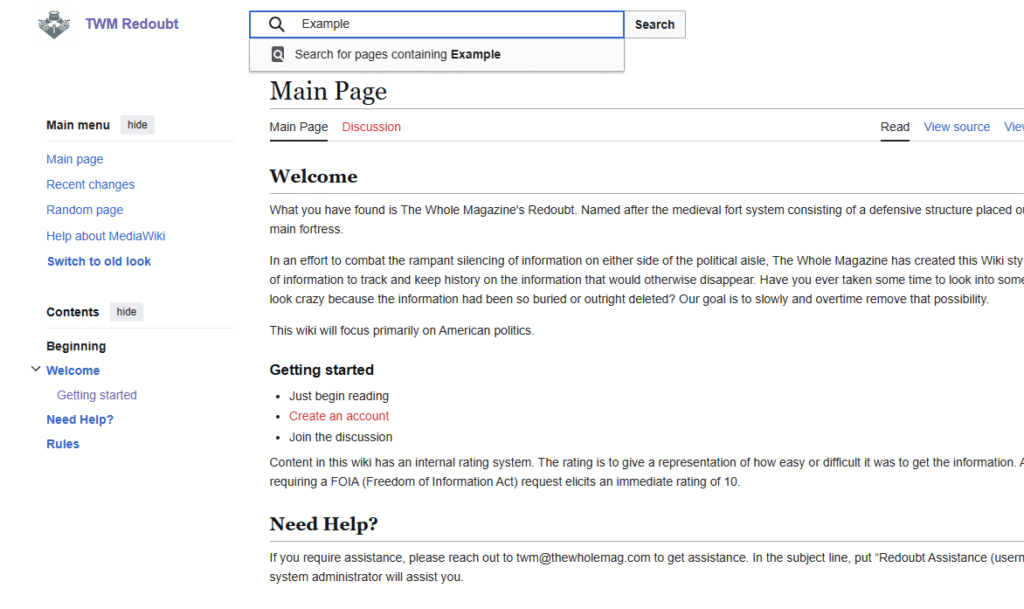Click the page search icon in suggestion dropdown

278,55
